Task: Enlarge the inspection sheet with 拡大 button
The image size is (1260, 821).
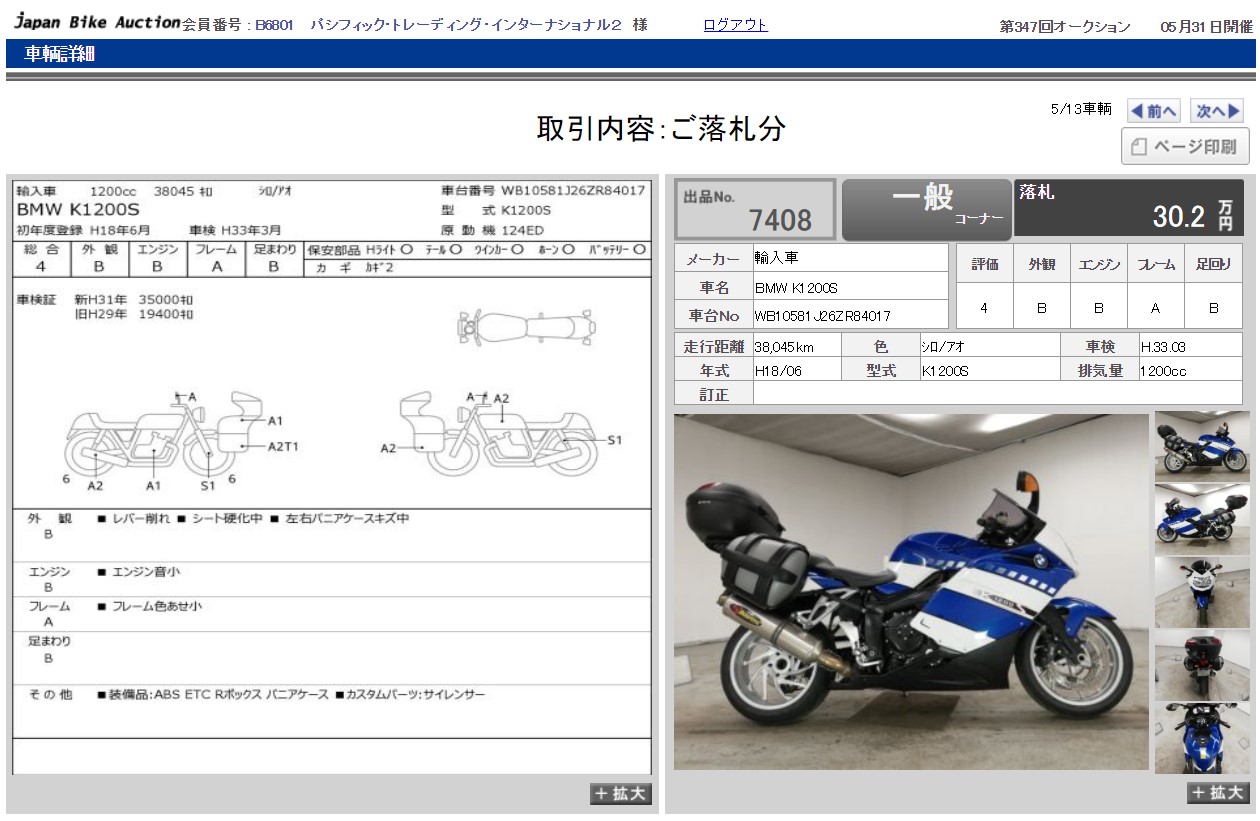Action: coord(622,794)
